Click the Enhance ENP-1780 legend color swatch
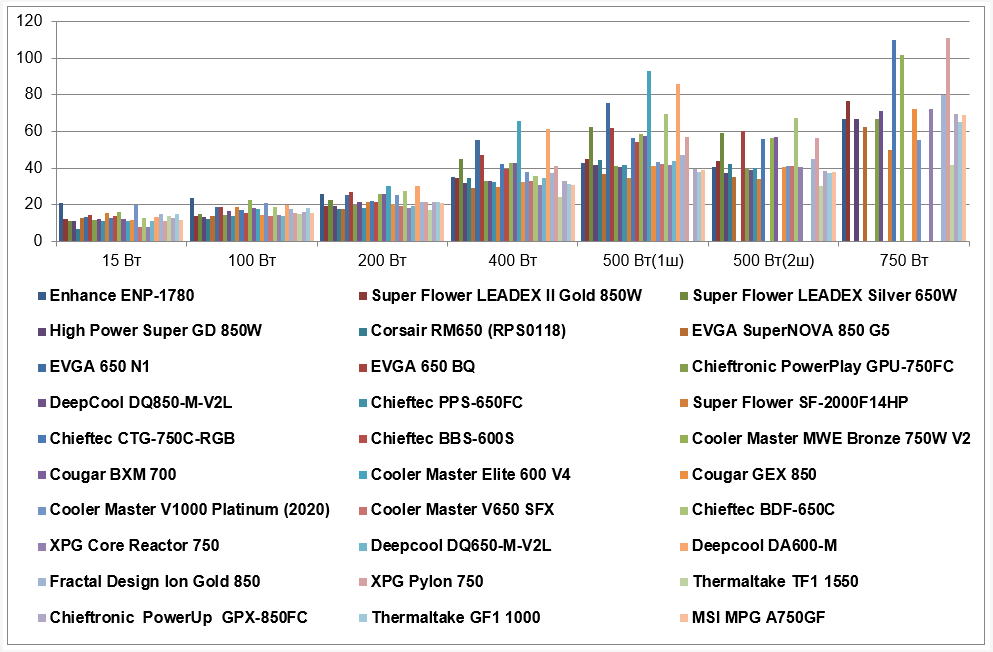Screen dimensions: 993x652 point(42,296)
